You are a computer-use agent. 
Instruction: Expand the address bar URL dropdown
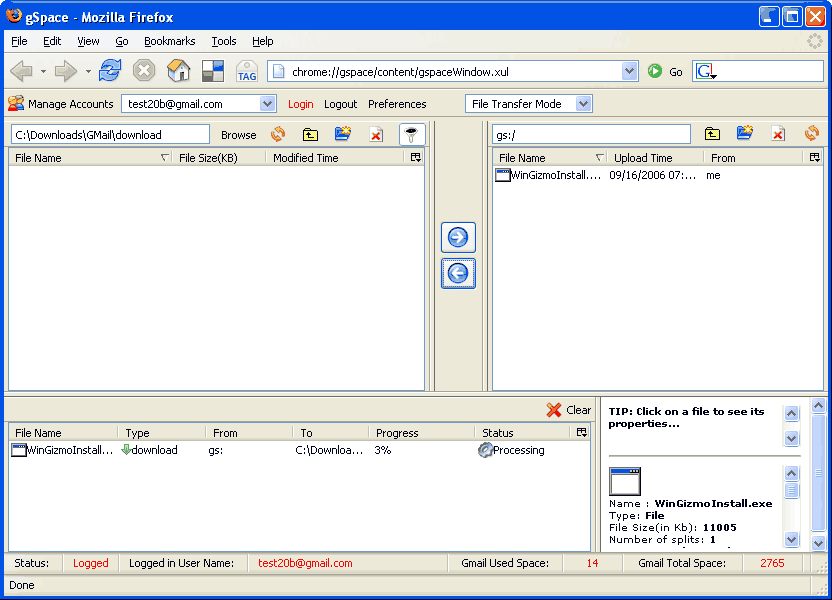point(629,71)
